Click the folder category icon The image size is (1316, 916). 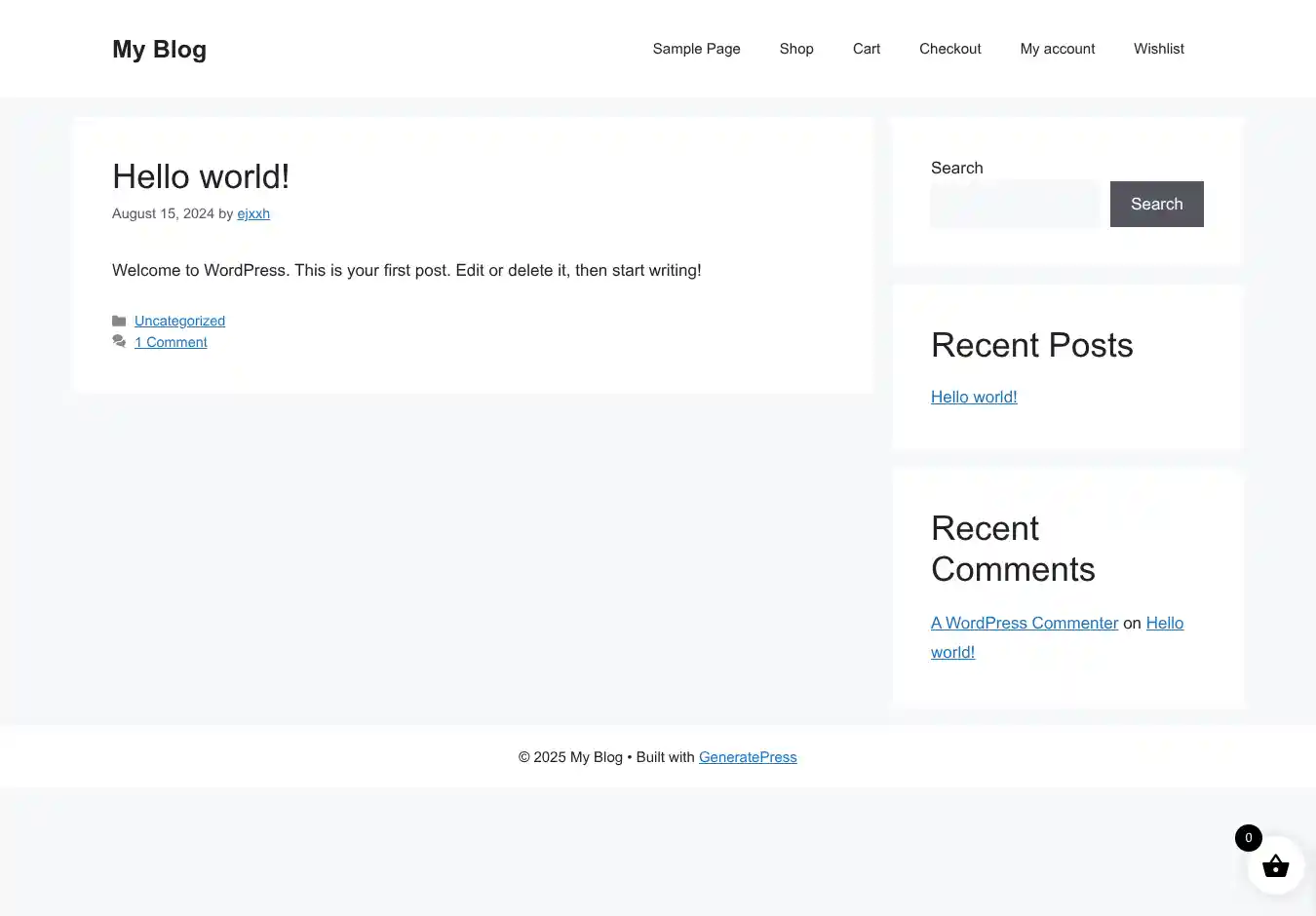point(119,321)
